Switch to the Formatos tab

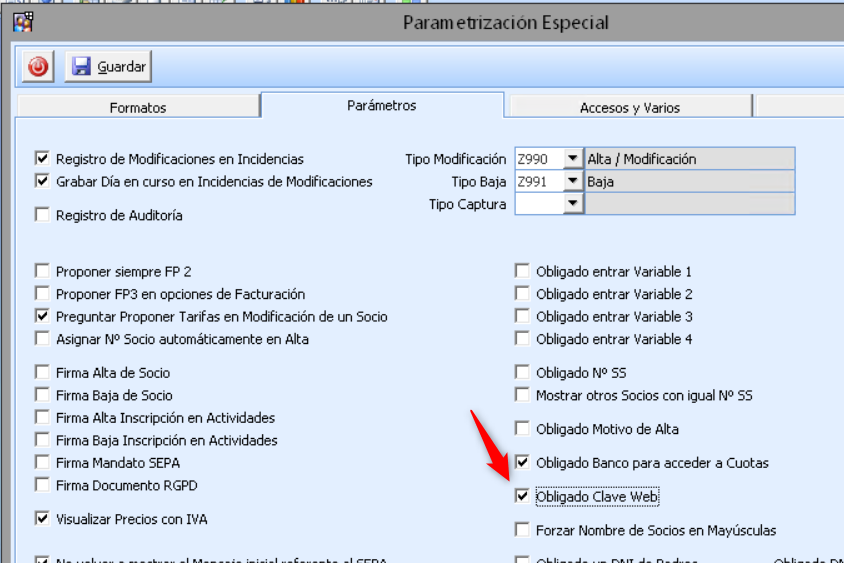(138, 107)
